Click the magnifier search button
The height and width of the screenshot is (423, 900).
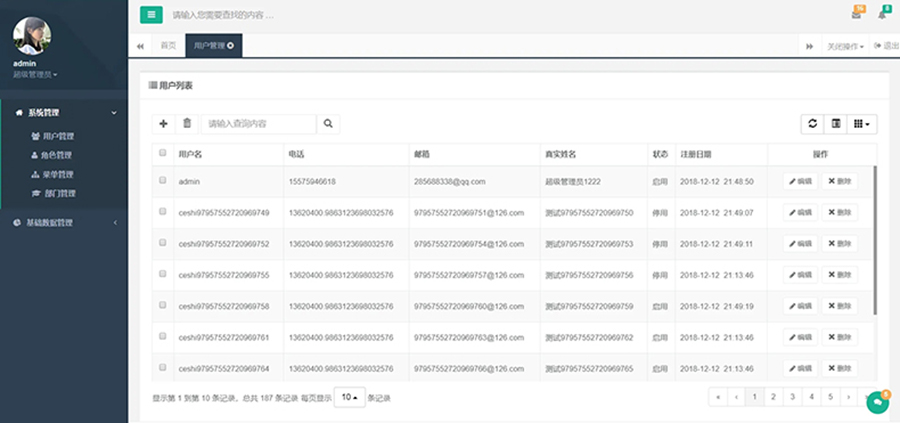coord(328,124)
